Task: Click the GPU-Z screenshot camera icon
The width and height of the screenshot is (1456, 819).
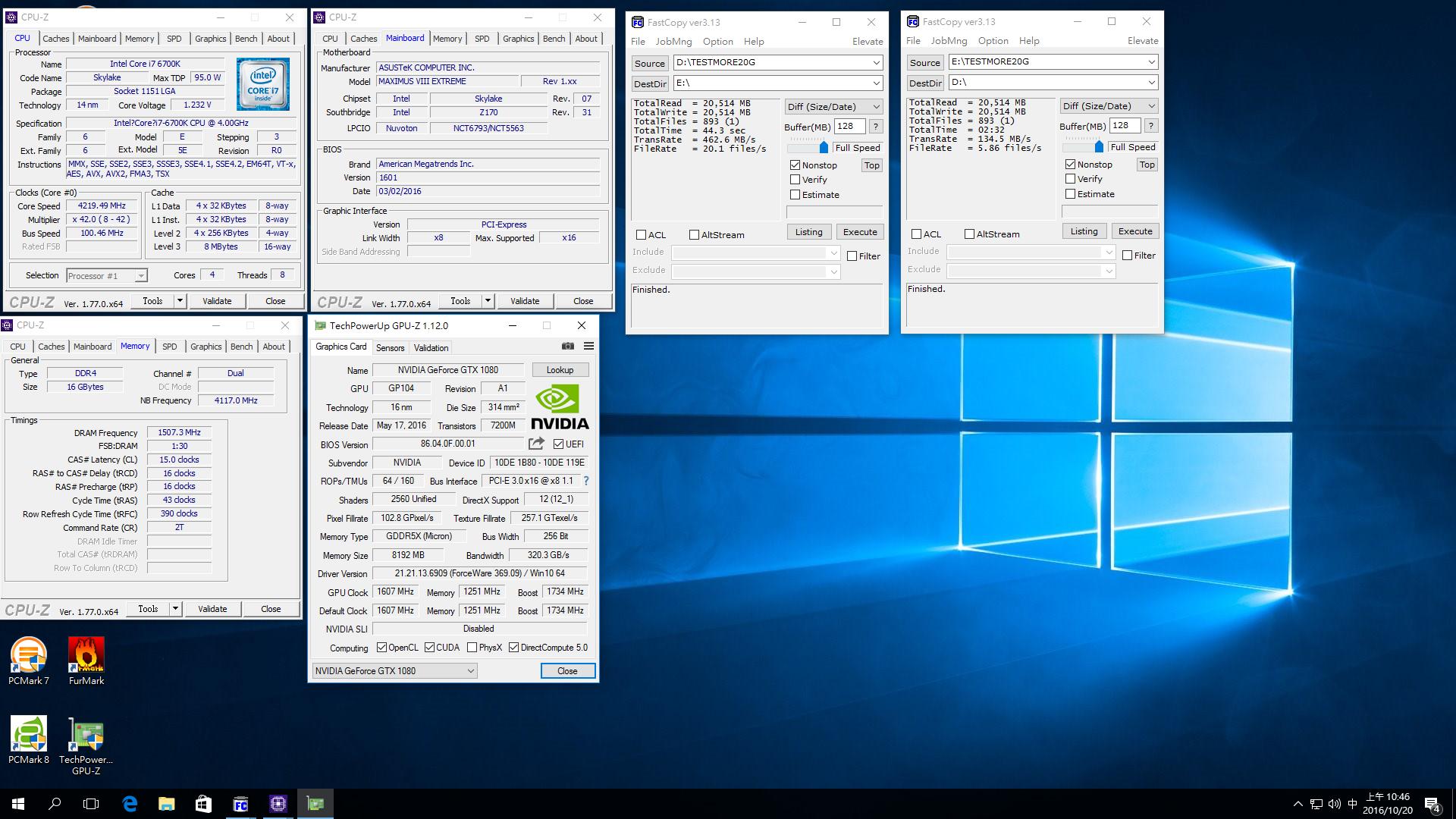Action: (x=567, y=347)
